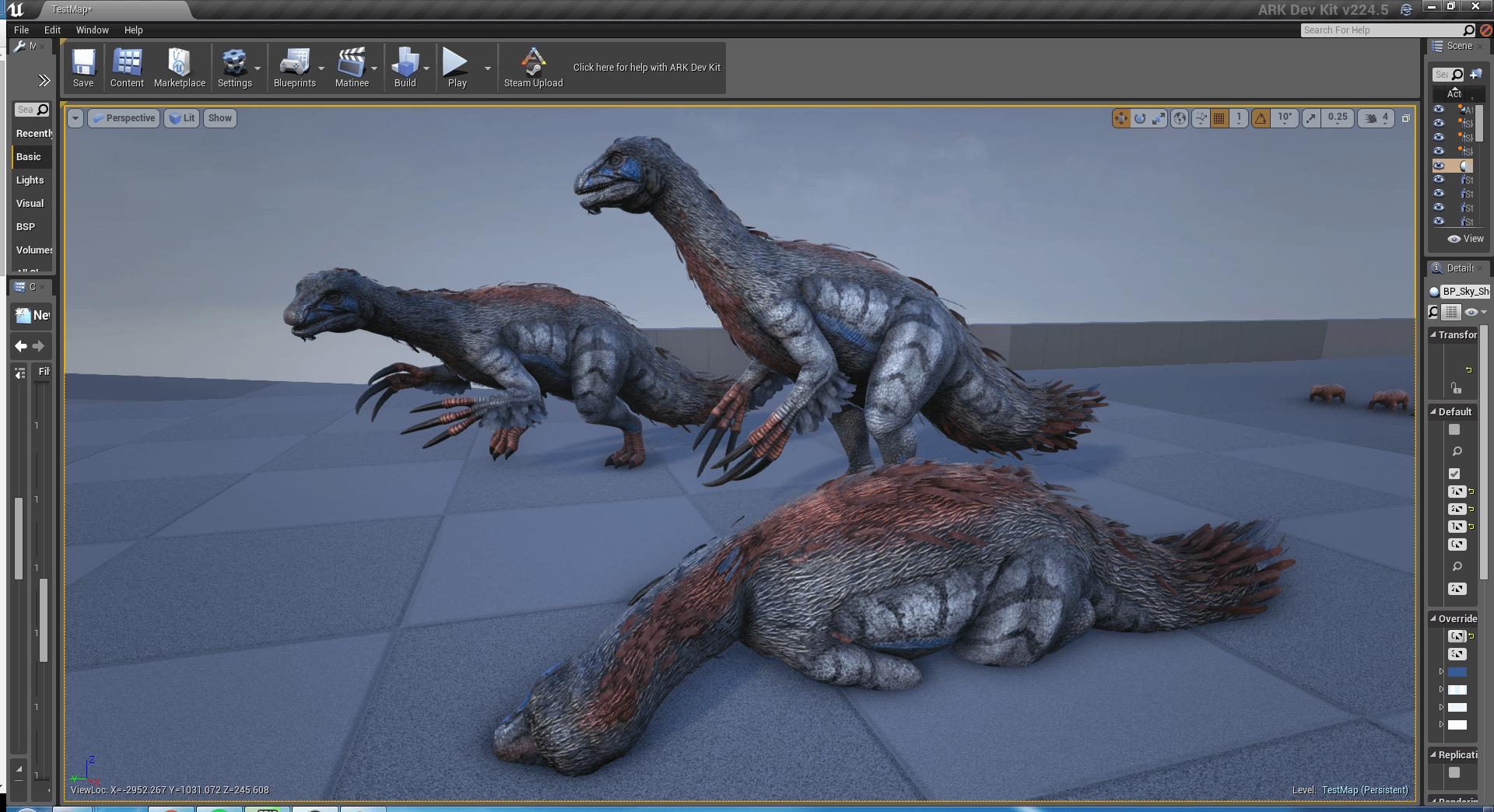This screenshot has height=812, width=1494.
Task: Open the Perspective view mode dropdown
Action: point(124,118)
